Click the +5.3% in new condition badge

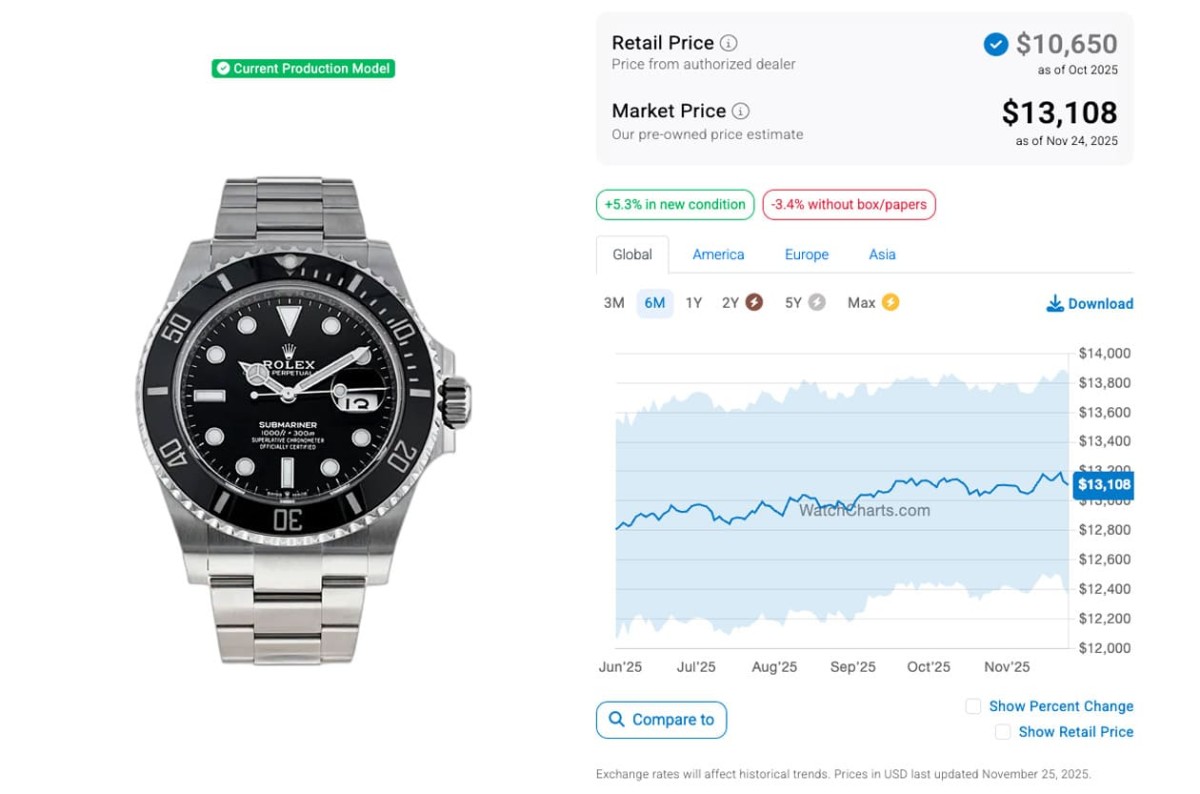tap(675, 205)
